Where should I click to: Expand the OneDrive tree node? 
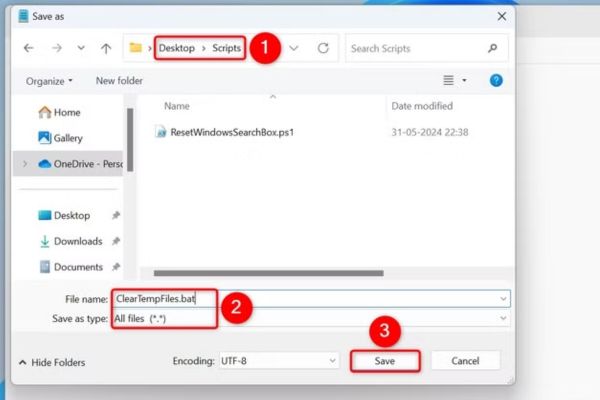[x=24, y=163]
